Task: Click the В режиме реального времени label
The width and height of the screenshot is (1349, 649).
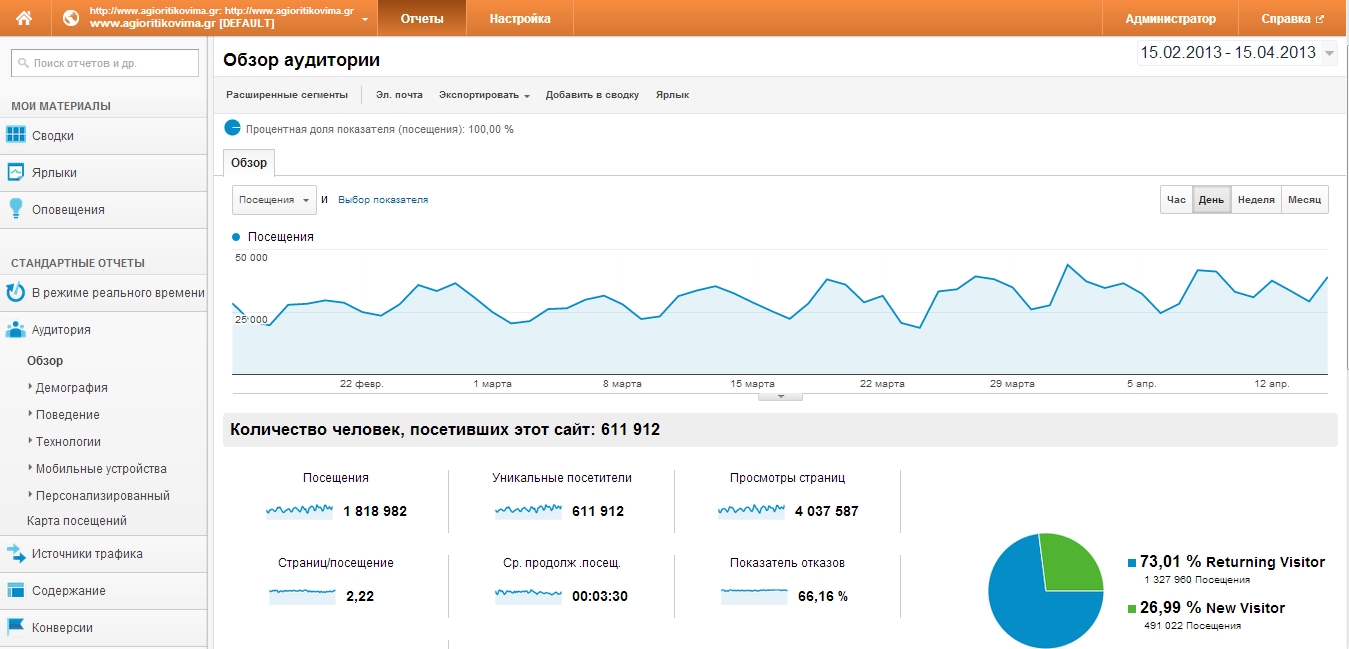Action: coord(118,293)
